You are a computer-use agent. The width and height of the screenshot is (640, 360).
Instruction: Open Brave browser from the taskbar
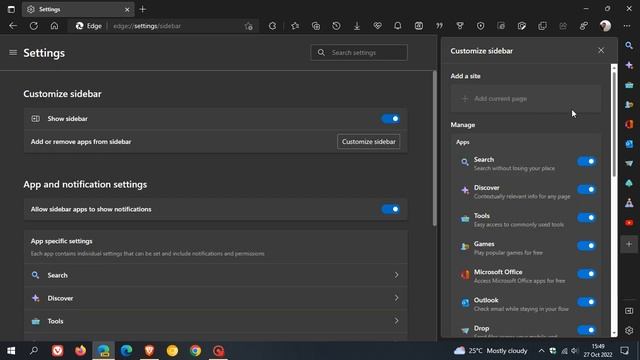(149, 351)
